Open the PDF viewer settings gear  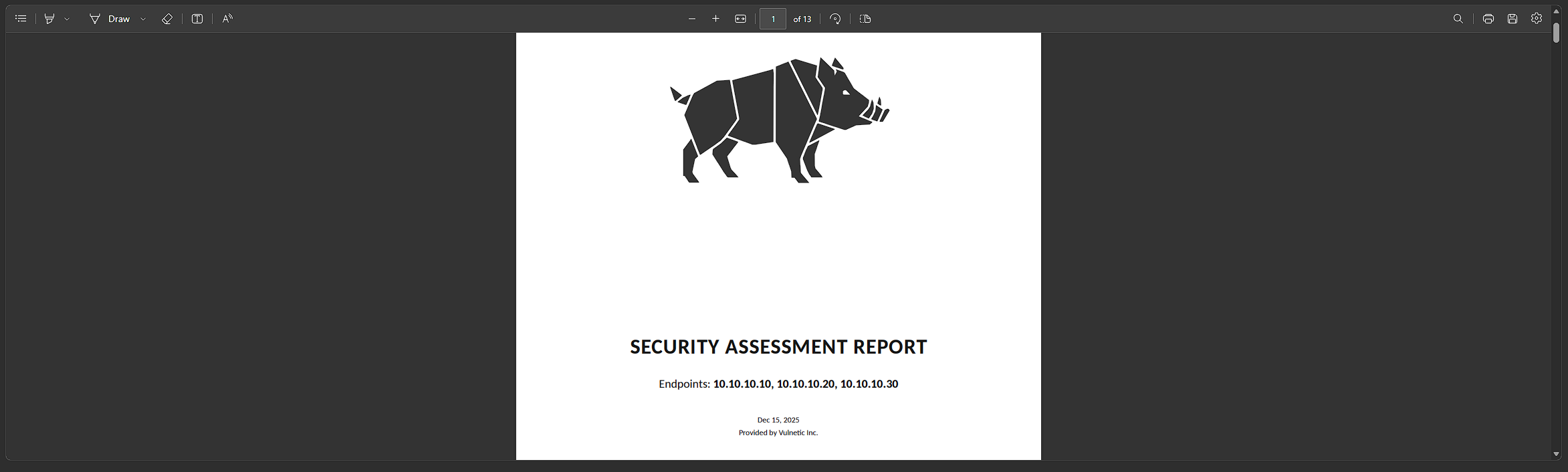pos(1537,19)
